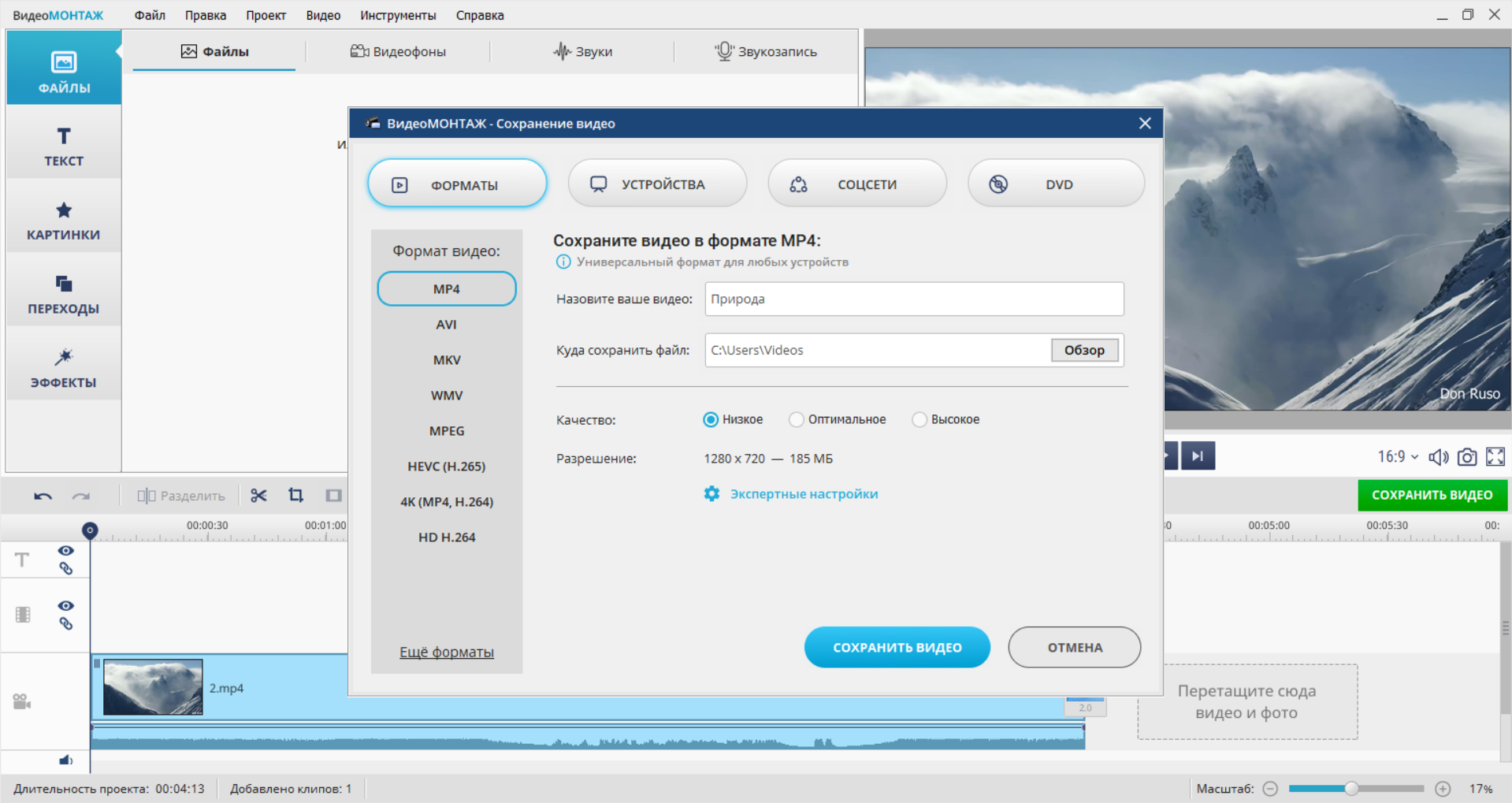Choose the AVI video format
The width and height of the screenshot is (1512, 803).
(x=447, y=325)
